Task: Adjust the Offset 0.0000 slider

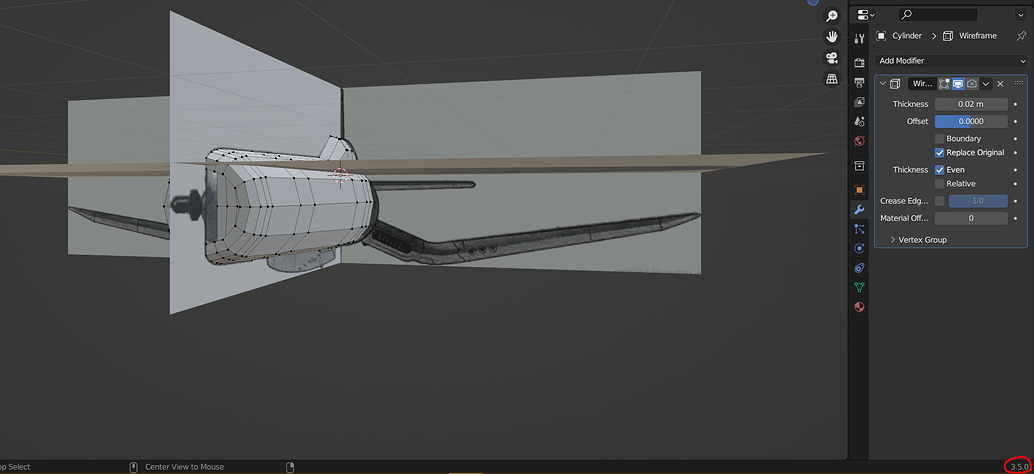Action: tap(971, 121)
